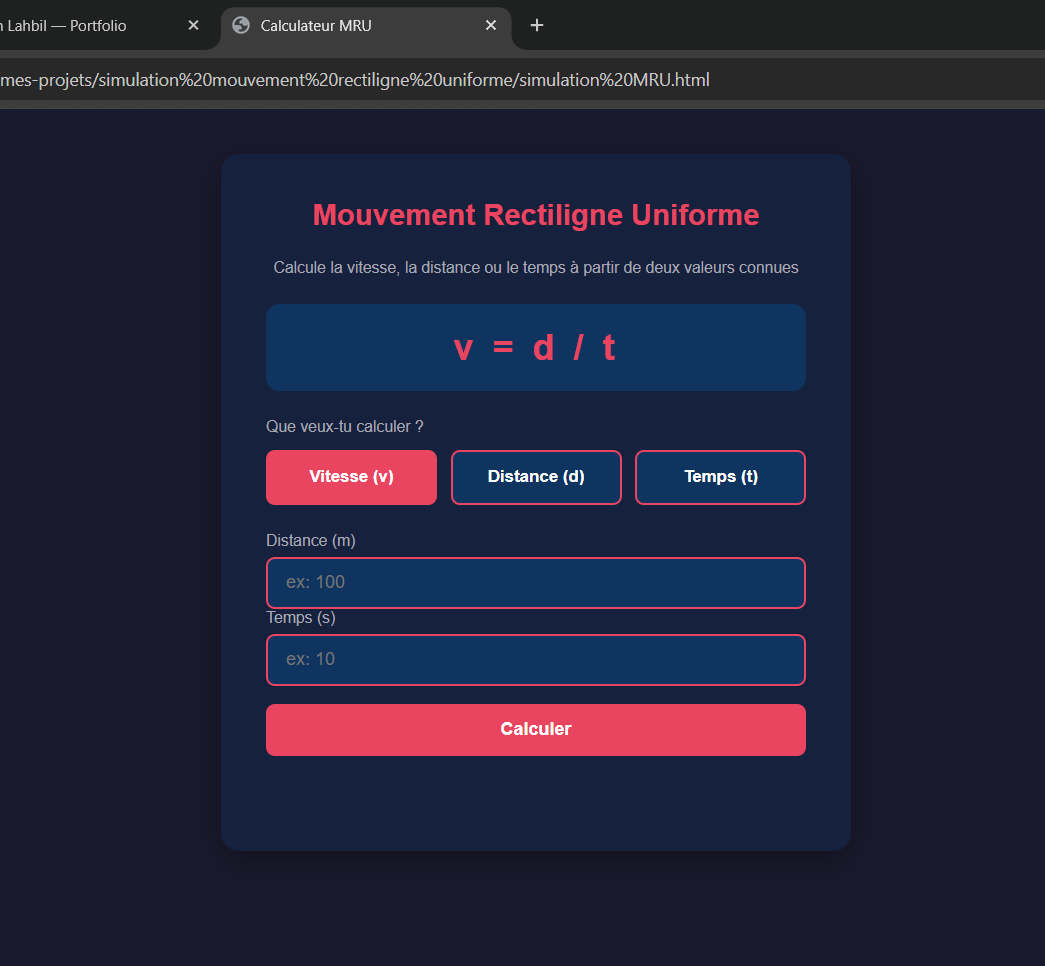Click the 'Que veux-tu calculer ?' label
The image size is (1045, 966).
click(x=345, y=426)
